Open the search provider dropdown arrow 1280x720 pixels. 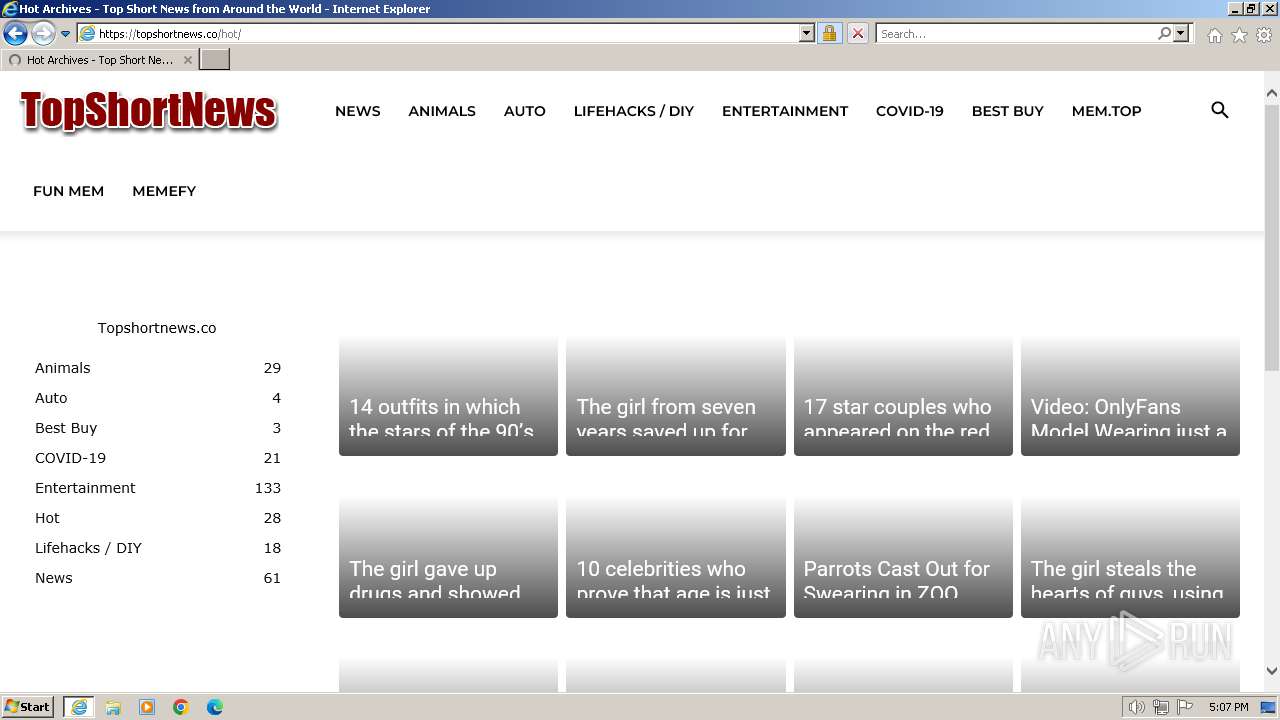[x=1181, y=33]
